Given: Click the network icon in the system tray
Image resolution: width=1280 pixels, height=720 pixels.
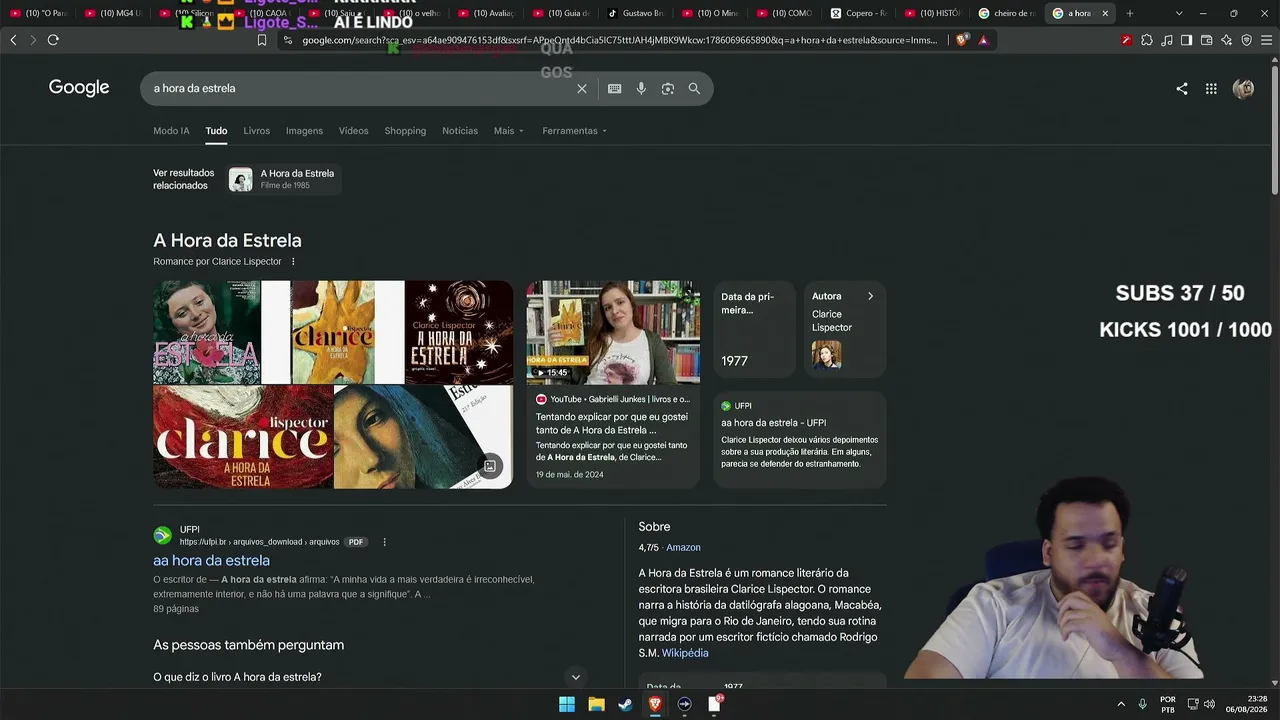Looking at the screenshot, I should 1193,704.
